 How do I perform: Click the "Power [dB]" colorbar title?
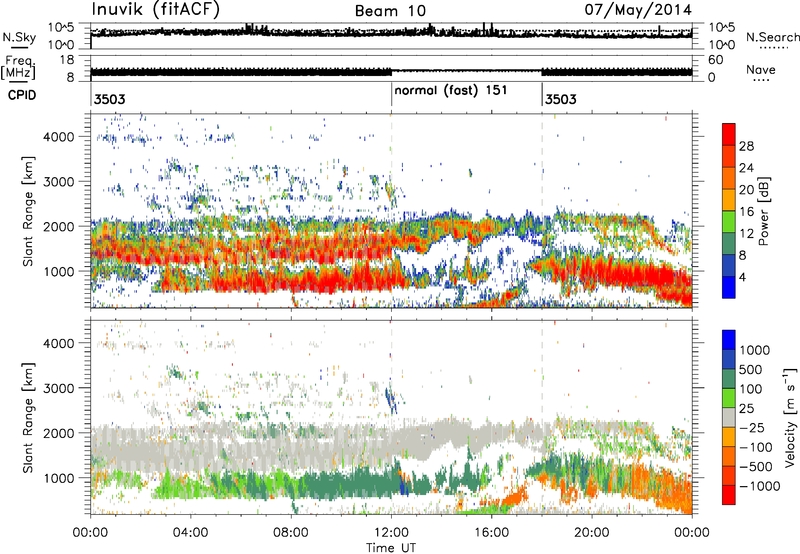tap(763, 211)
